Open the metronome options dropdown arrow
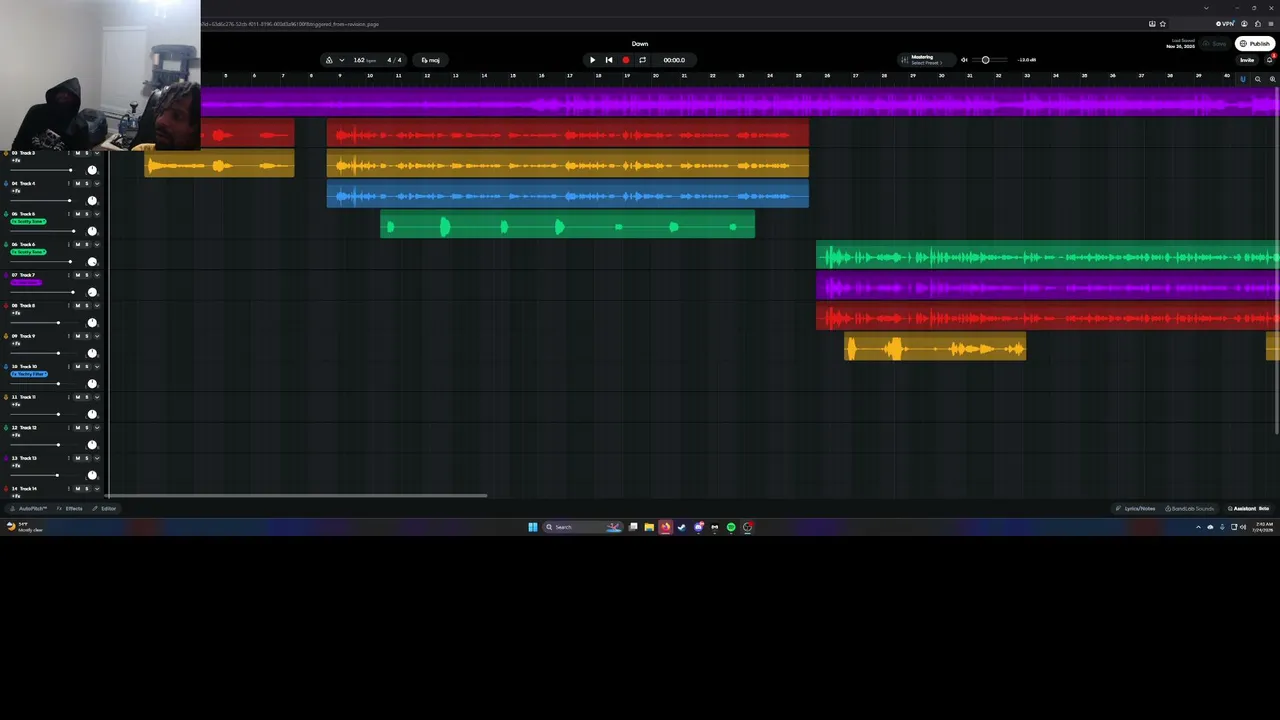The image size is (1280, 720). 342,60
